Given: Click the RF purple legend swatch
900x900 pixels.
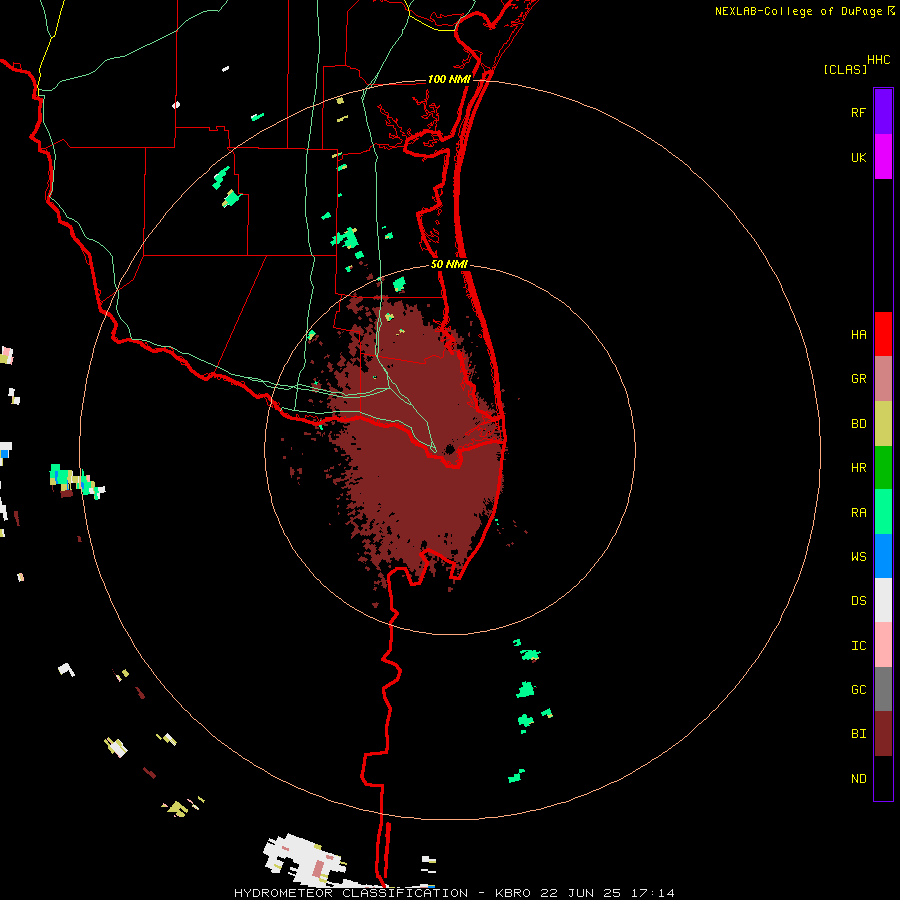Looking at the screenshot, I should tap(883, 112).
